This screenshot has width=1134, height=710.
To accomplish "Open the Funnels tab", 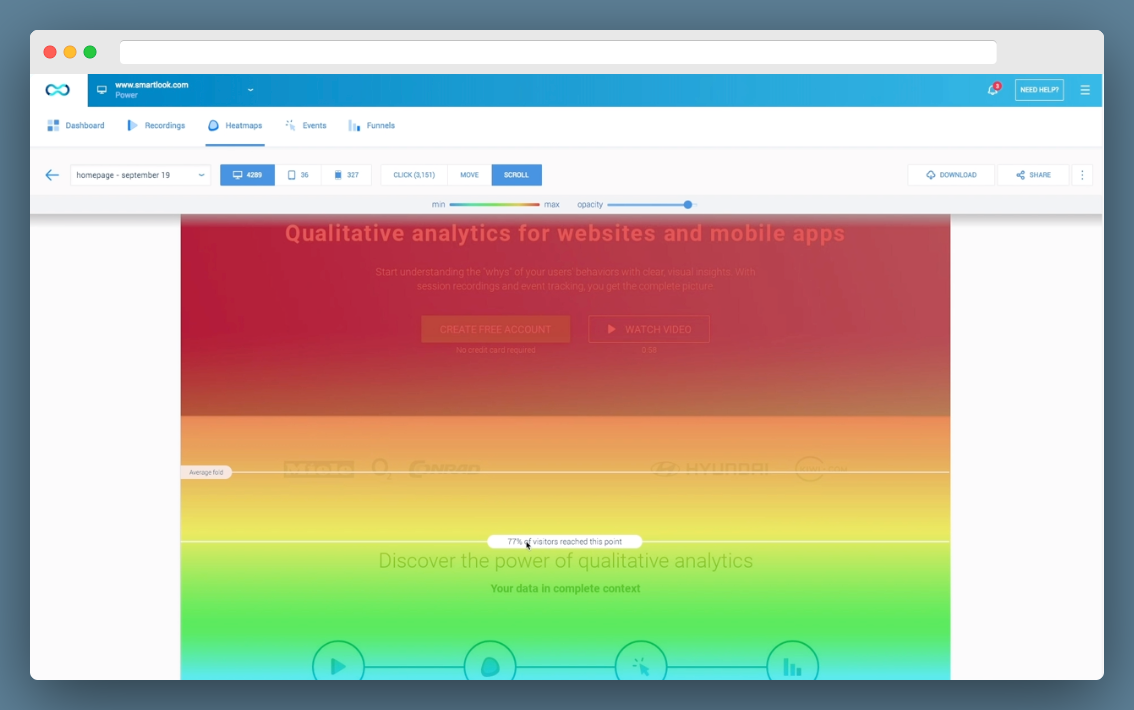I will click(372, 126).
